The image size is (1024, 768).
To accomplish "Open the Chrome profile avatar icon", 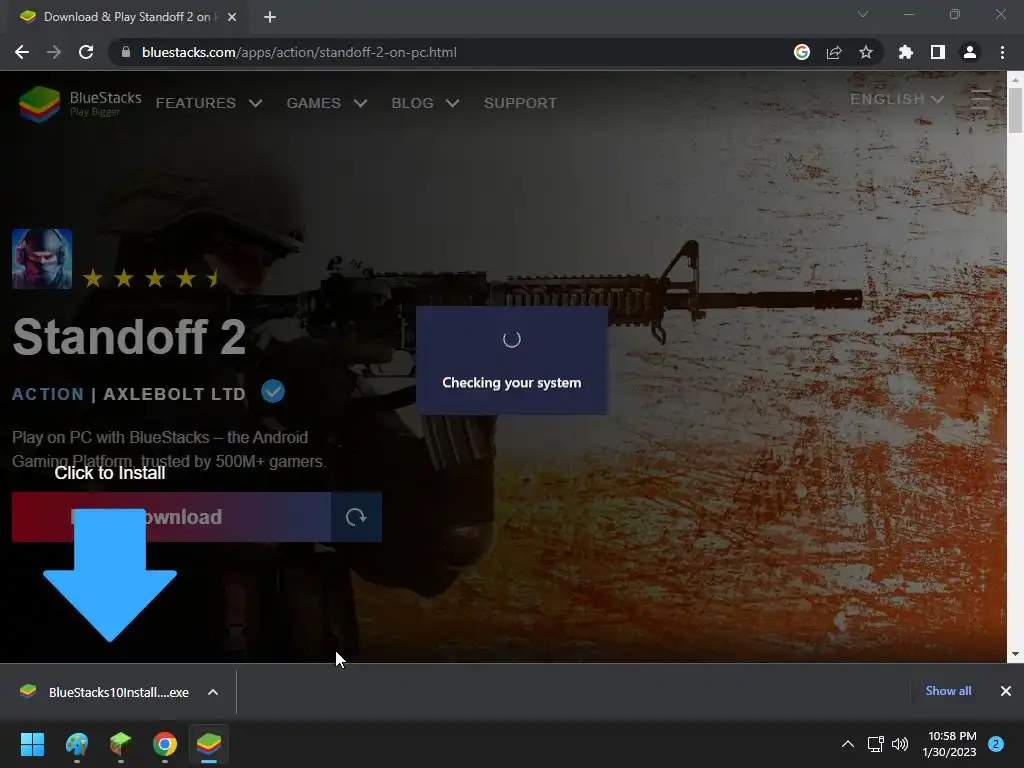I will point(970,52).
